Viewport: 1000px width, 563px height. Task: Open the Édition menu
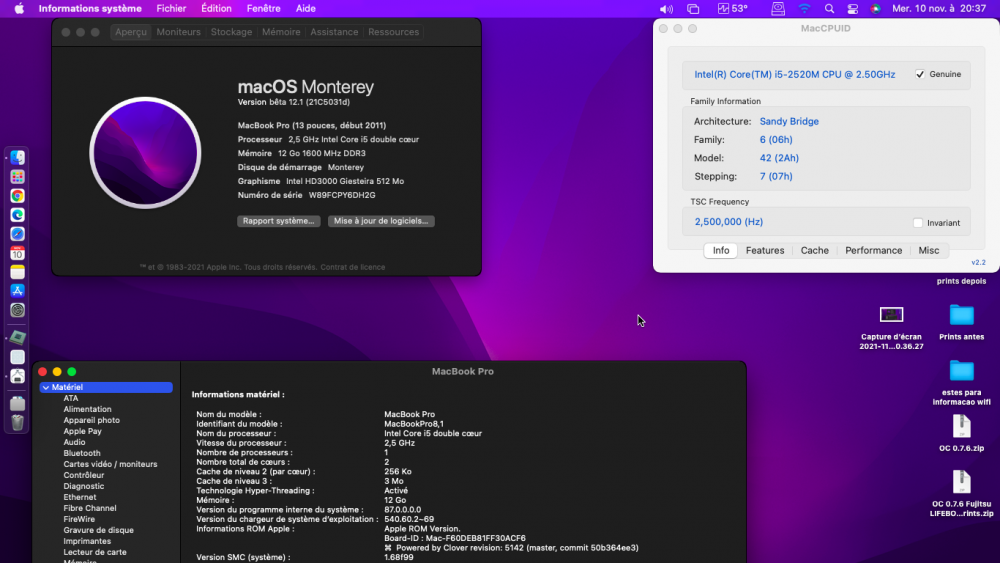pyautogui.click(x=216, y=8)
